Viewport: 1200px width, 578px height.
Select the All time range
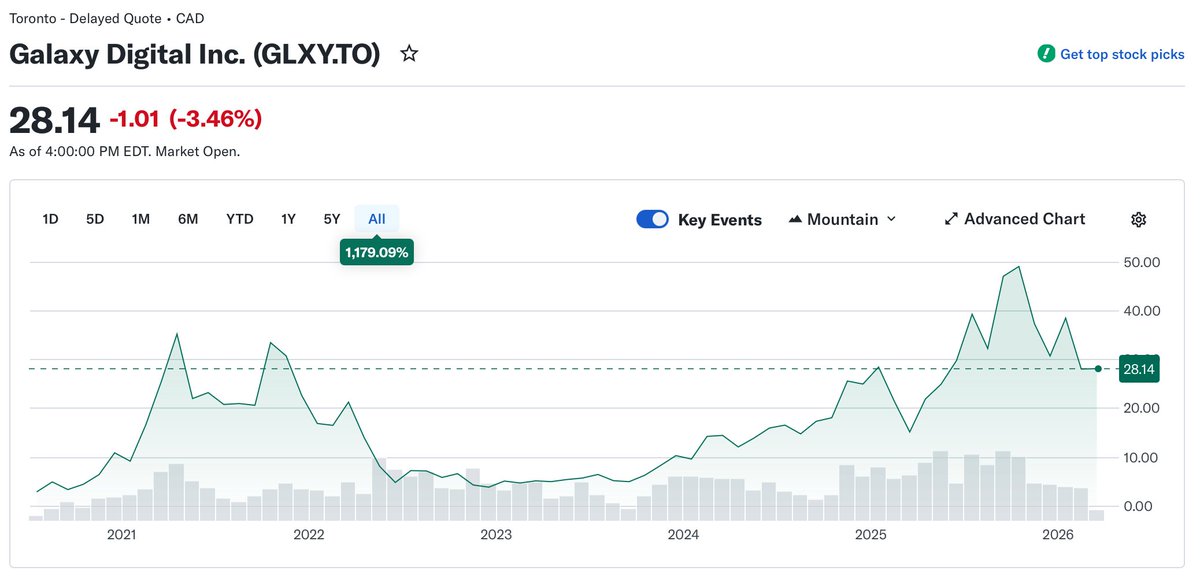click(377, 219)
